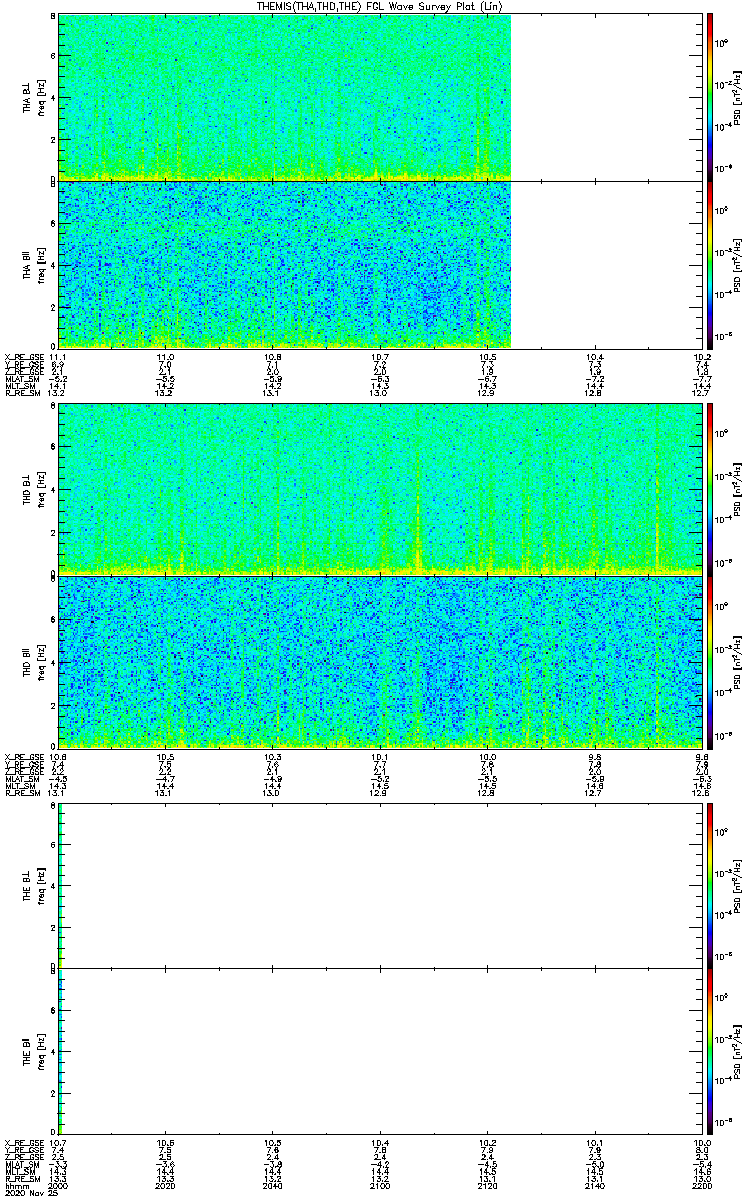Click the THEMIS FGL Wave Survey Plot title

(x=379, y=7)
